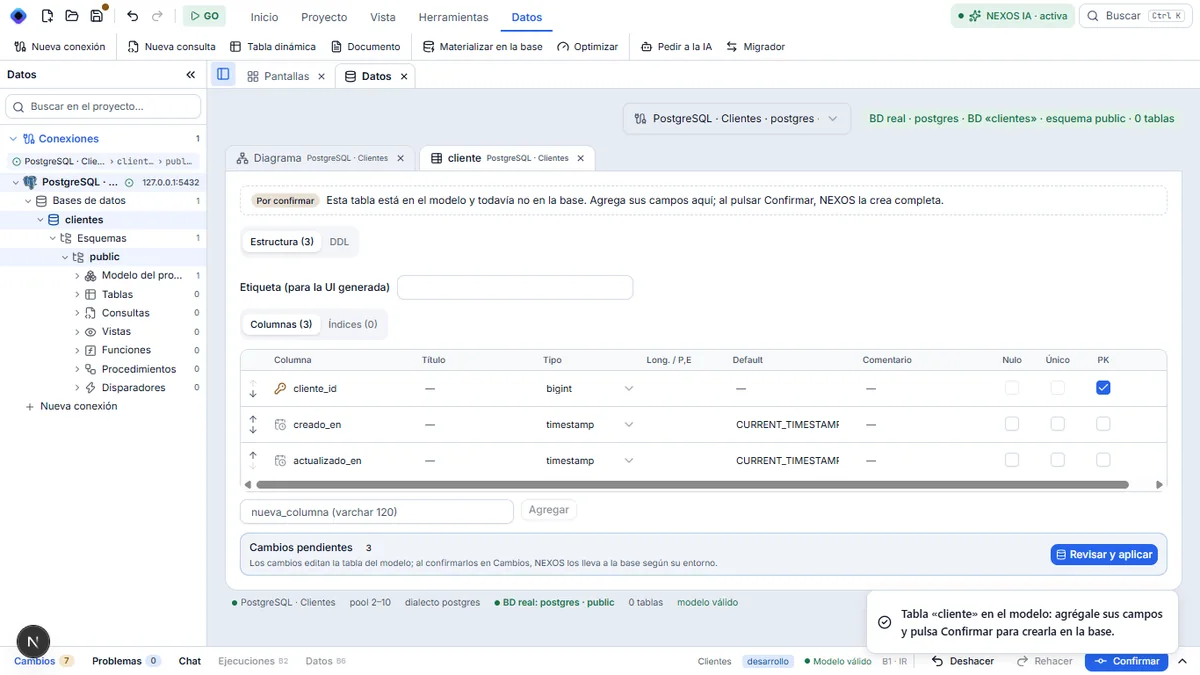Toggle the sidebar layout icon beside Pantallas

pos(223,75)
